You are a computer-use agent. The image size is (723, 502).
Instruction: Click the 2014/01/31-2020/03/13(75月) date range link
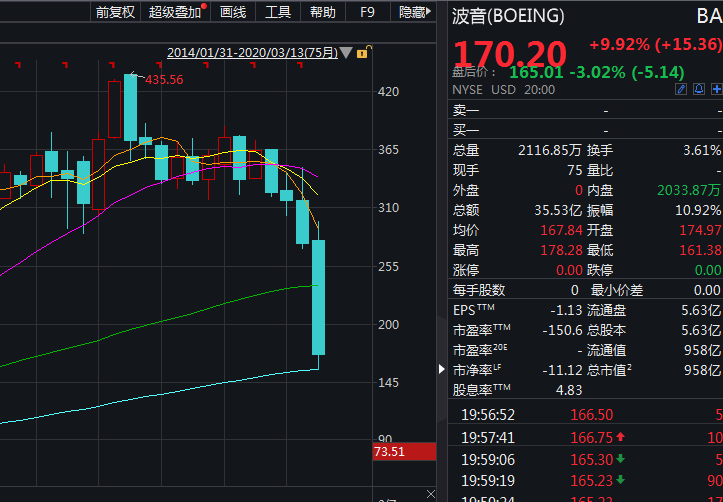[x=252, y=53]
